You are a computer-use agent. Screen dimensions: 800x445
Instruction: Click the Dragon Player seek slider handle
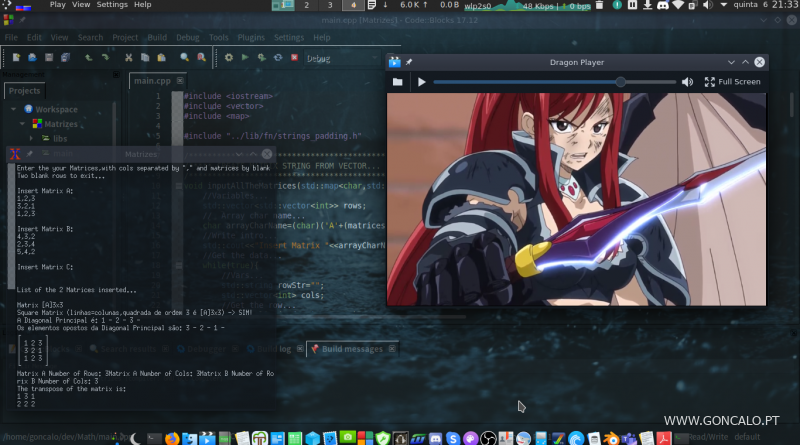click(621, 82)
